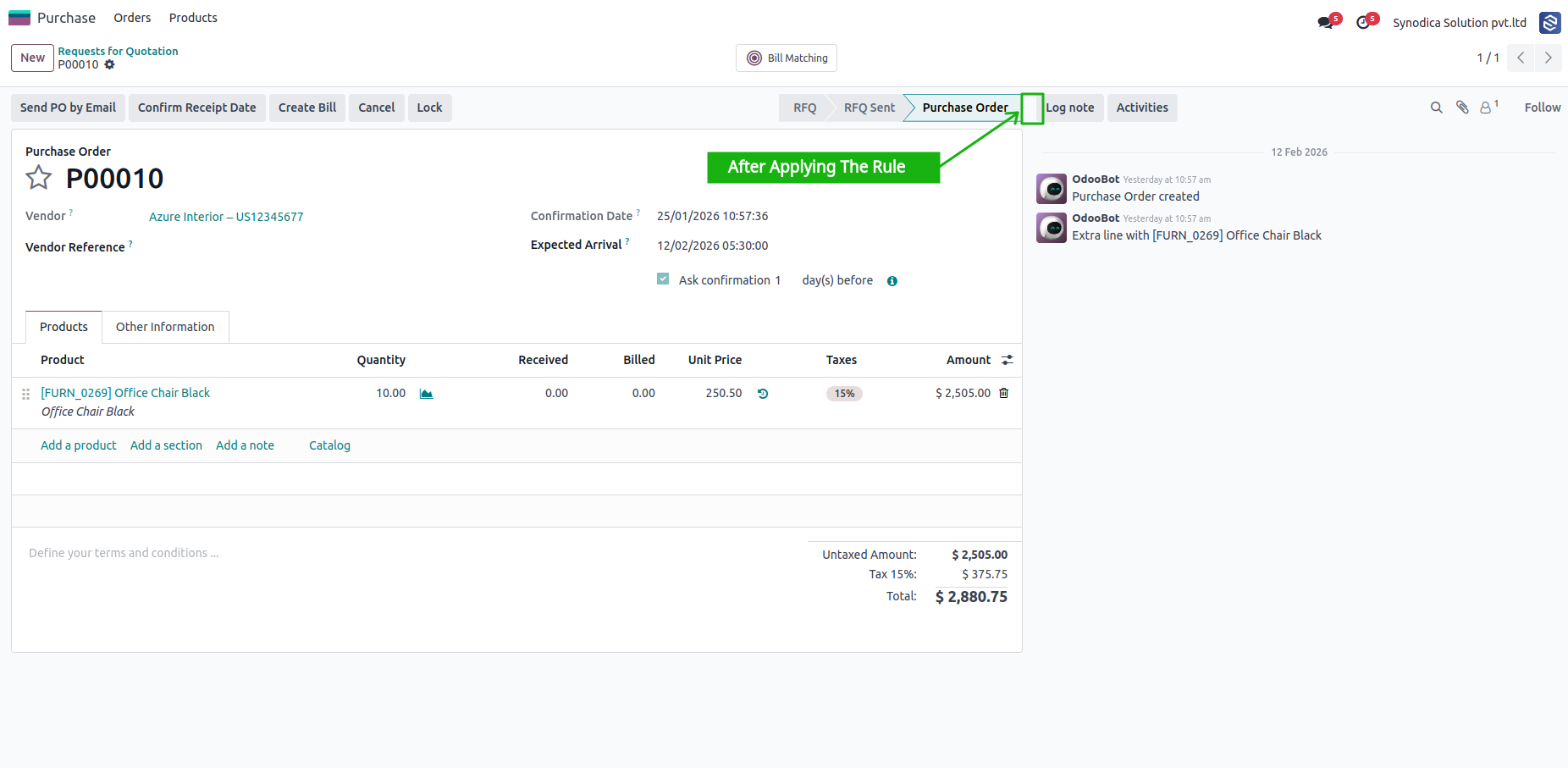Open [FURN_0269] Office Chair Black product link
This screenshot has width=1568, height=768.
[125, 393]
